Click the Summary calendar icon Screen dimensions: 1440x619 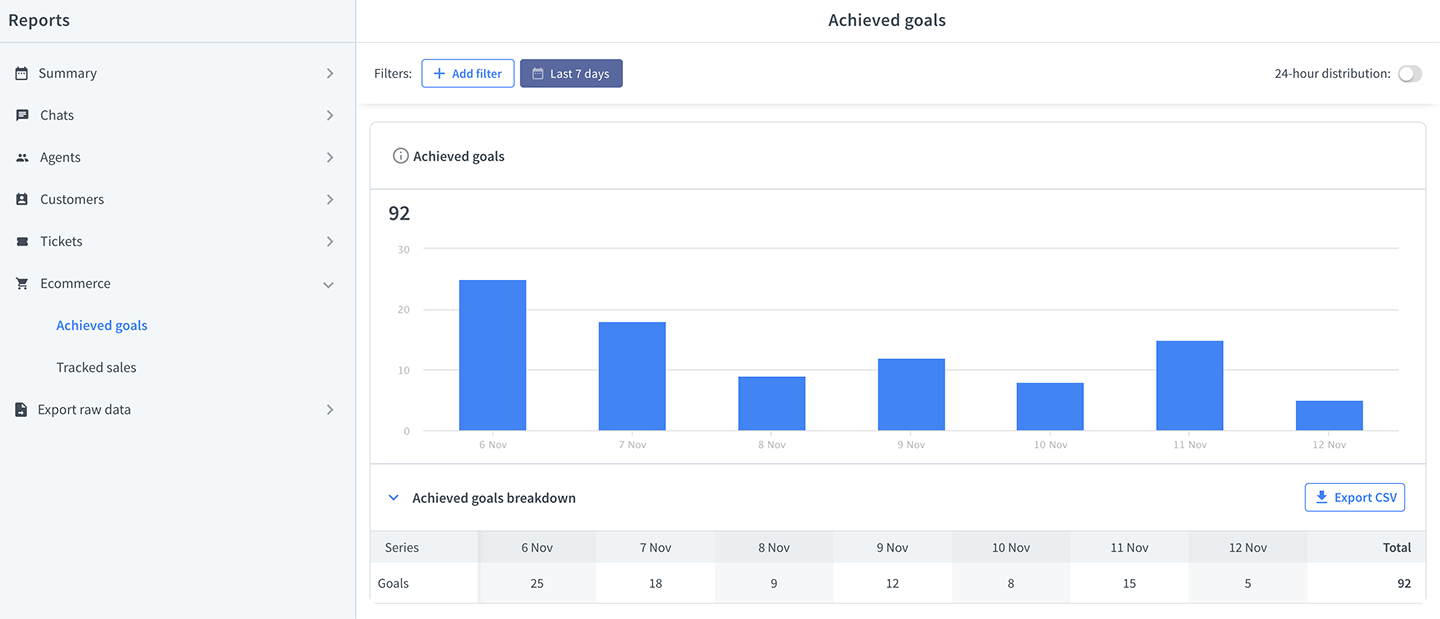coord(21,73)
